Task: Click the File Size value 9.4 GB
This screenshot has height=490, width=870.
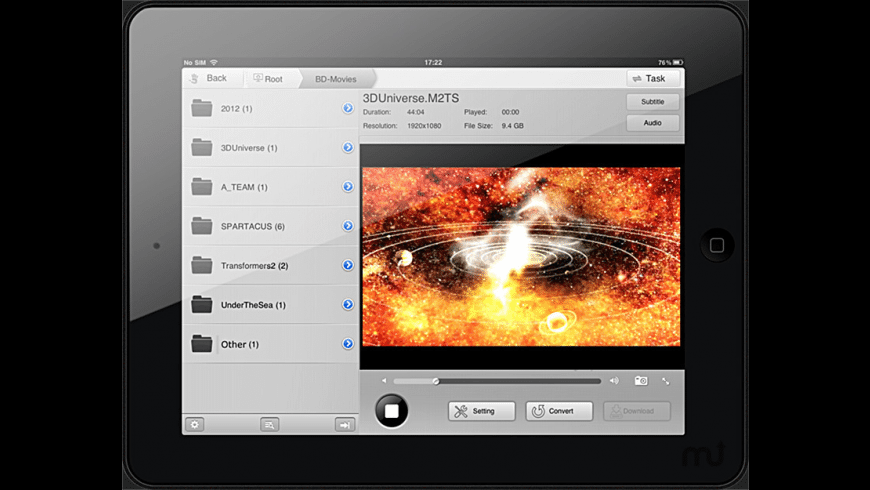Action: 513,126
